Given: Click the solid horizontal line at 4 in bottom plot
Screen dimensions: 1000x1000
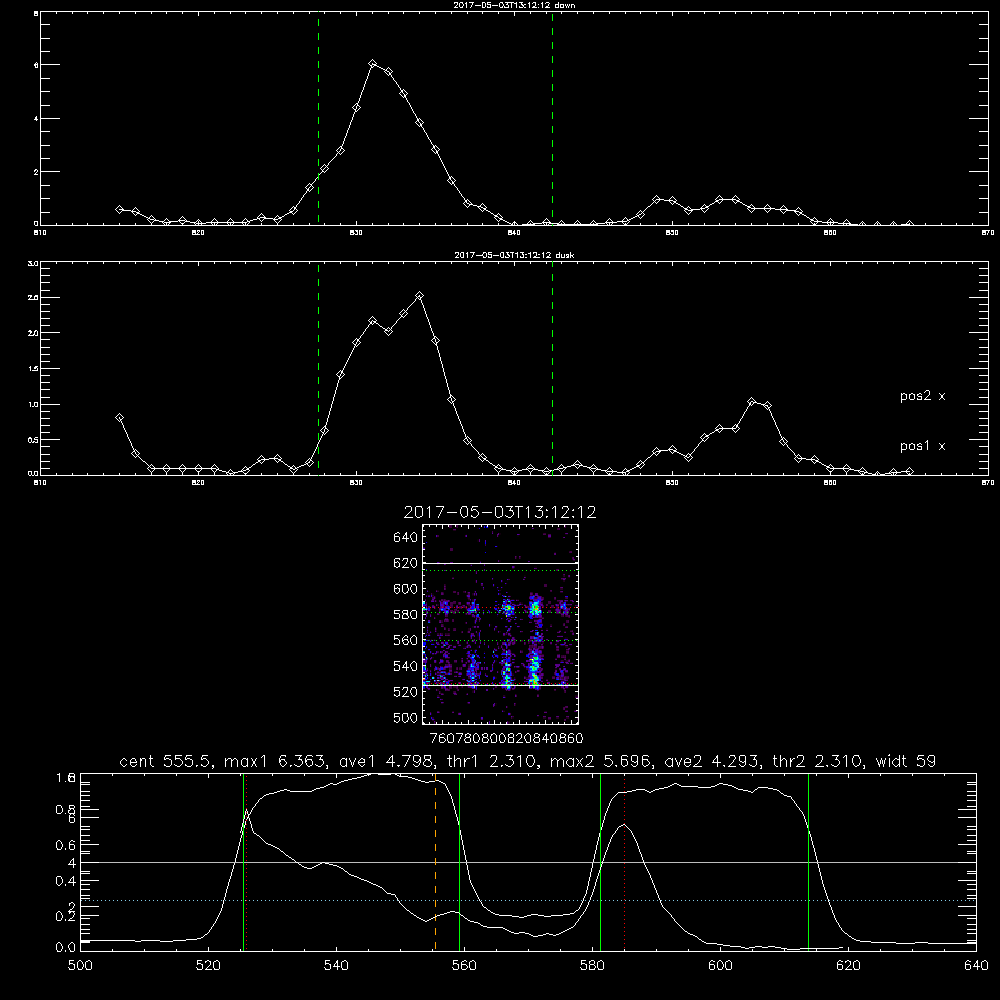Looking at the screenshot, I should (528, 862).
